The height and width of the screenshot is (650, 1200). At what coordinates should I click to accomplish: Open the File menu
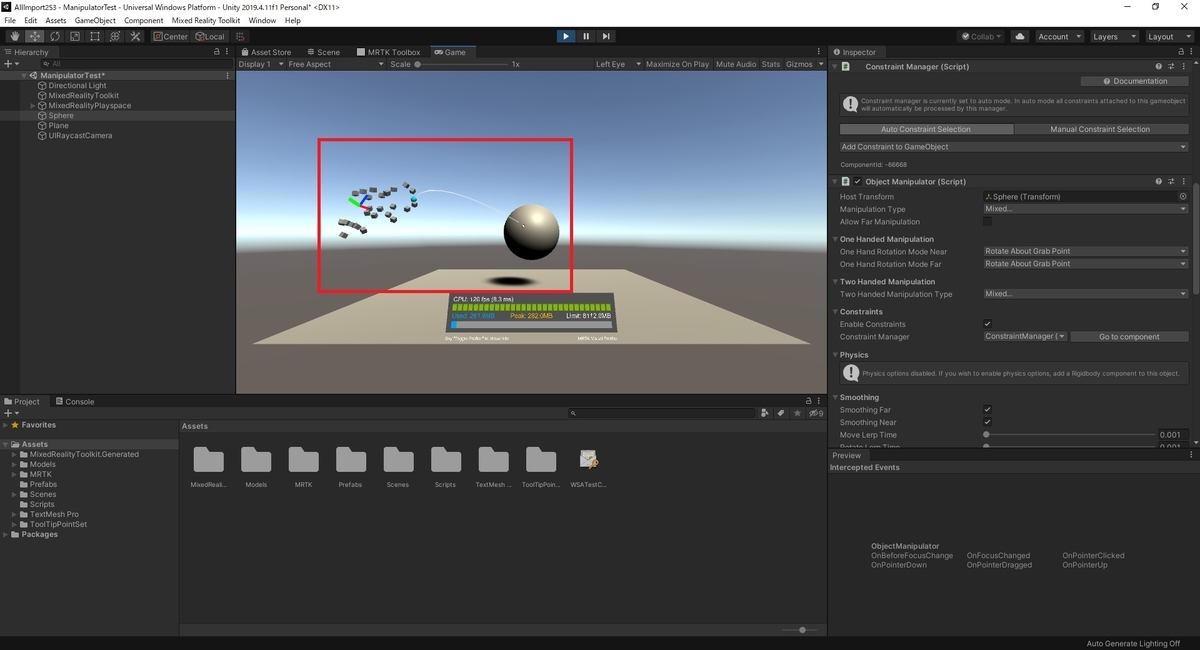11,20
